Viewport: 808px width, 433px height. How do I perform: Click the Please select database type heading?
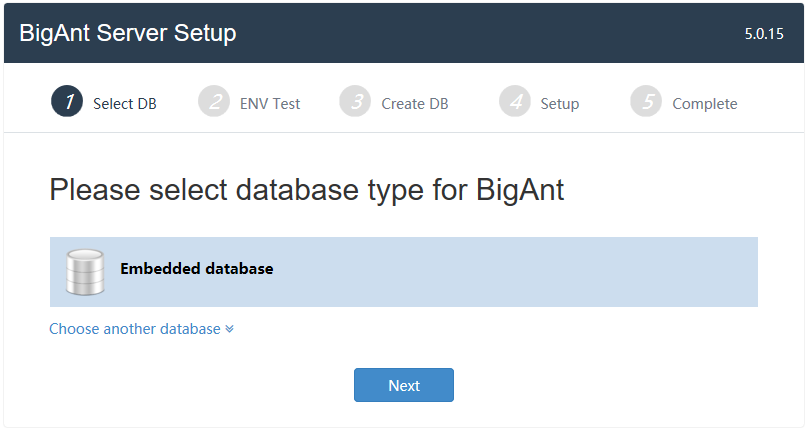pos(307,191)
